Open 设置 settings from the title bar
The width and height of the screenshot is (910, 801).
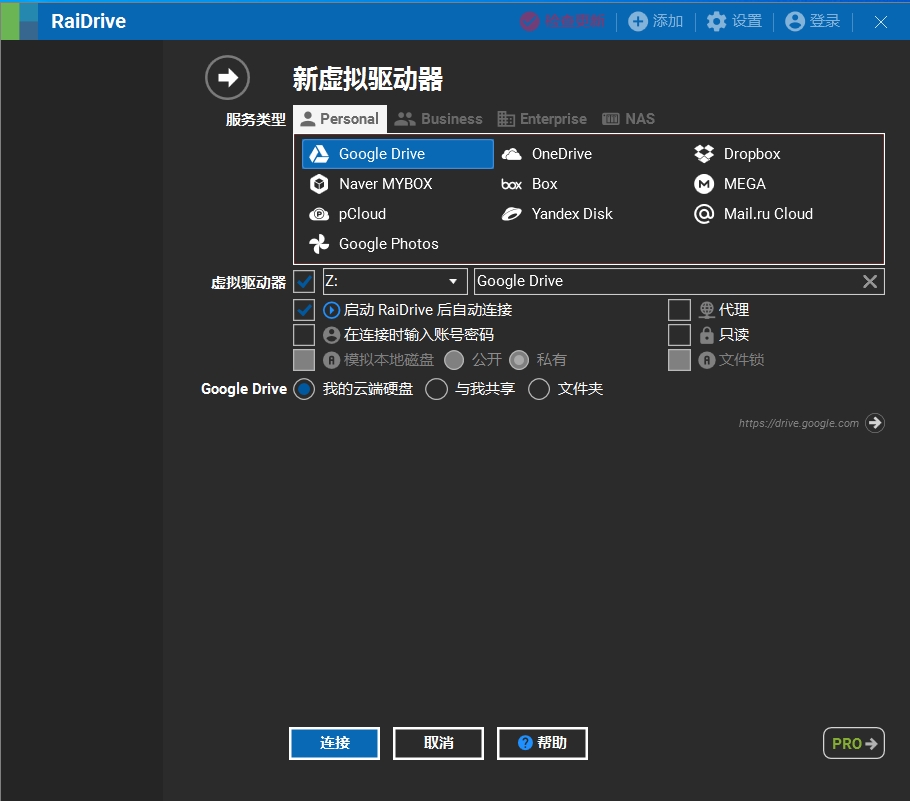734,21
